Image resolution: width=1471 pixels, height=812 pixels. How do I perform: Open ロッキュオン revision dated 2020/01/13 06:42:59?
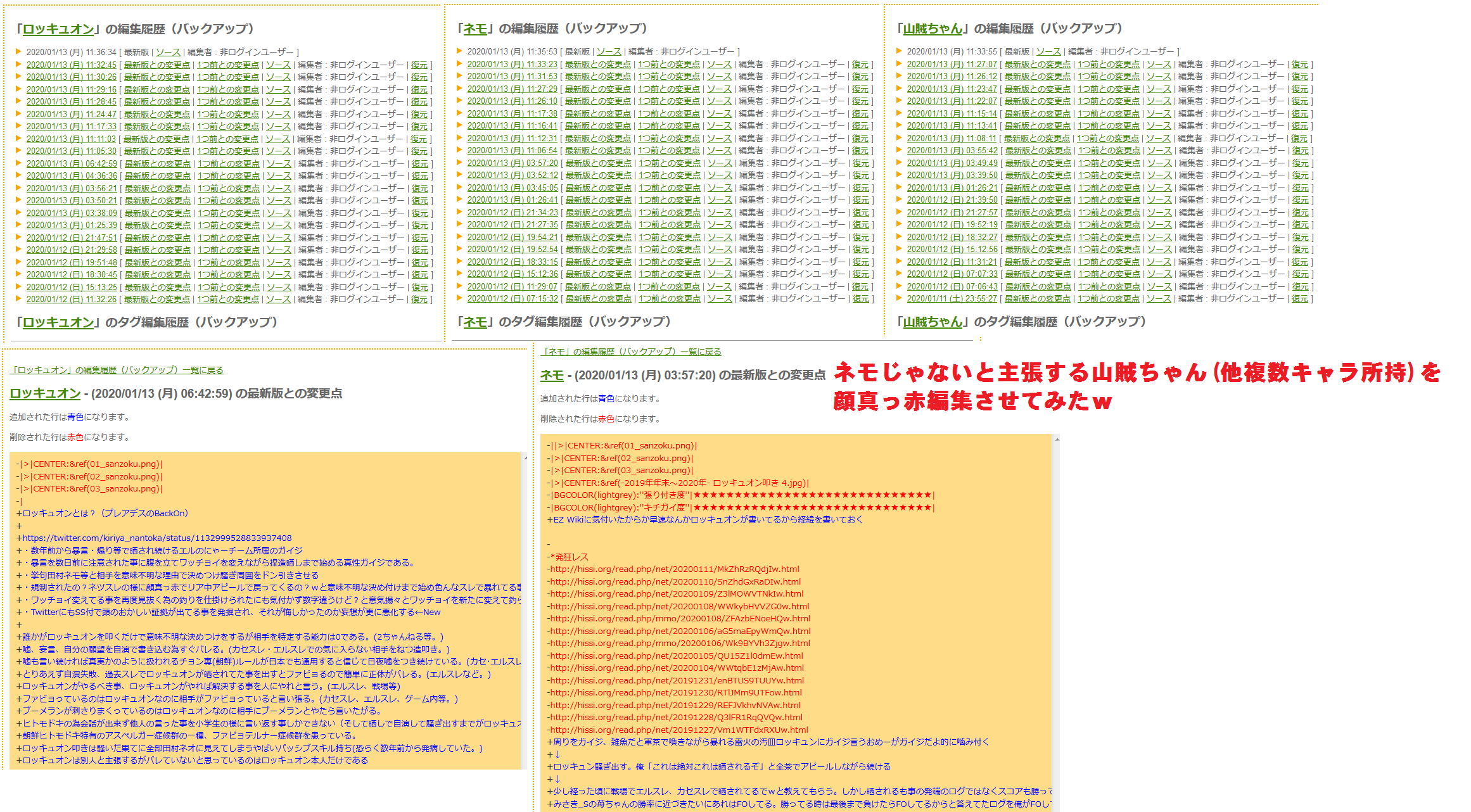[72, 163]
